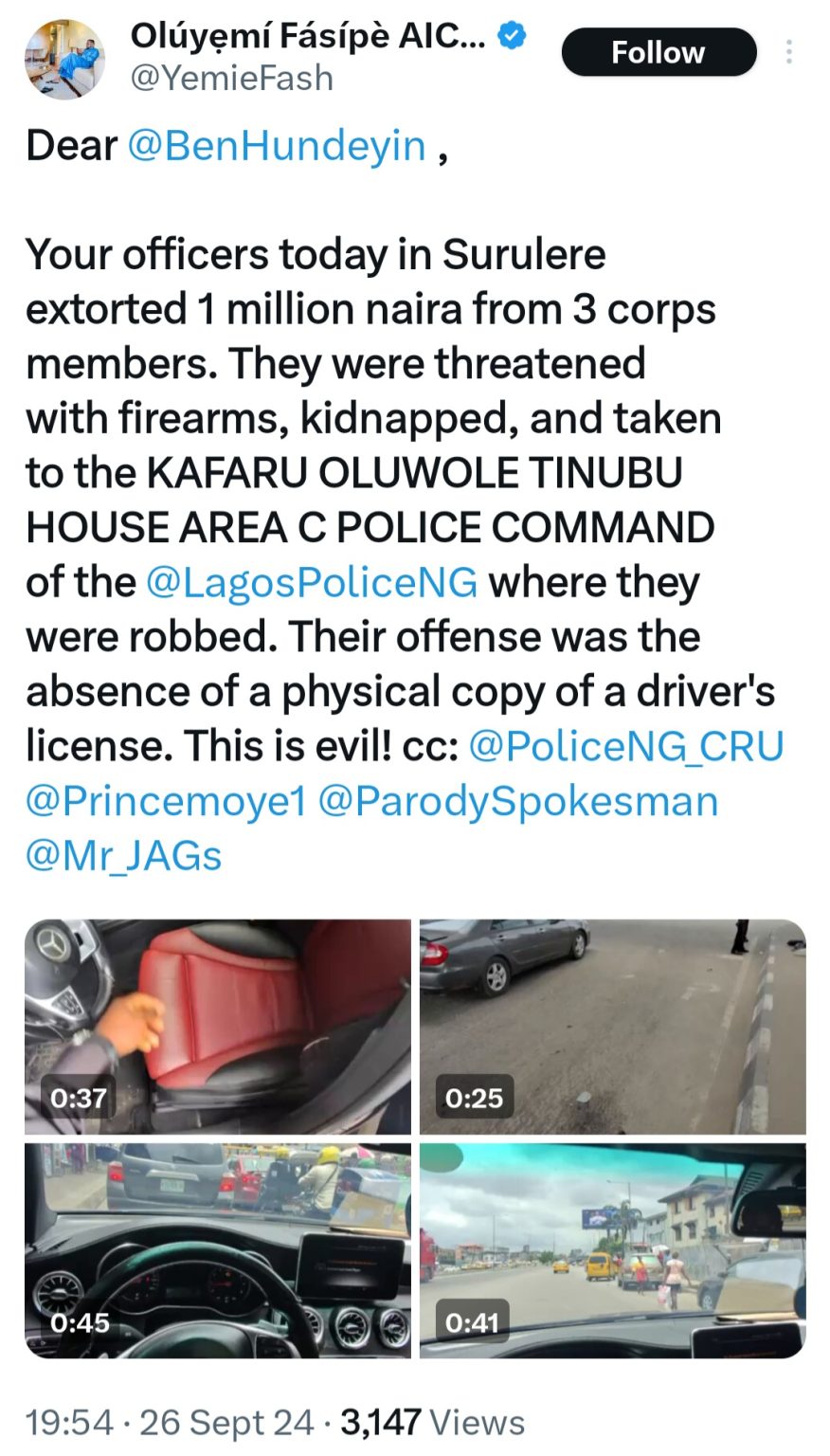Open the three-dot more options menu
This screenshot has width=830, height=1456.
(788, 52)
